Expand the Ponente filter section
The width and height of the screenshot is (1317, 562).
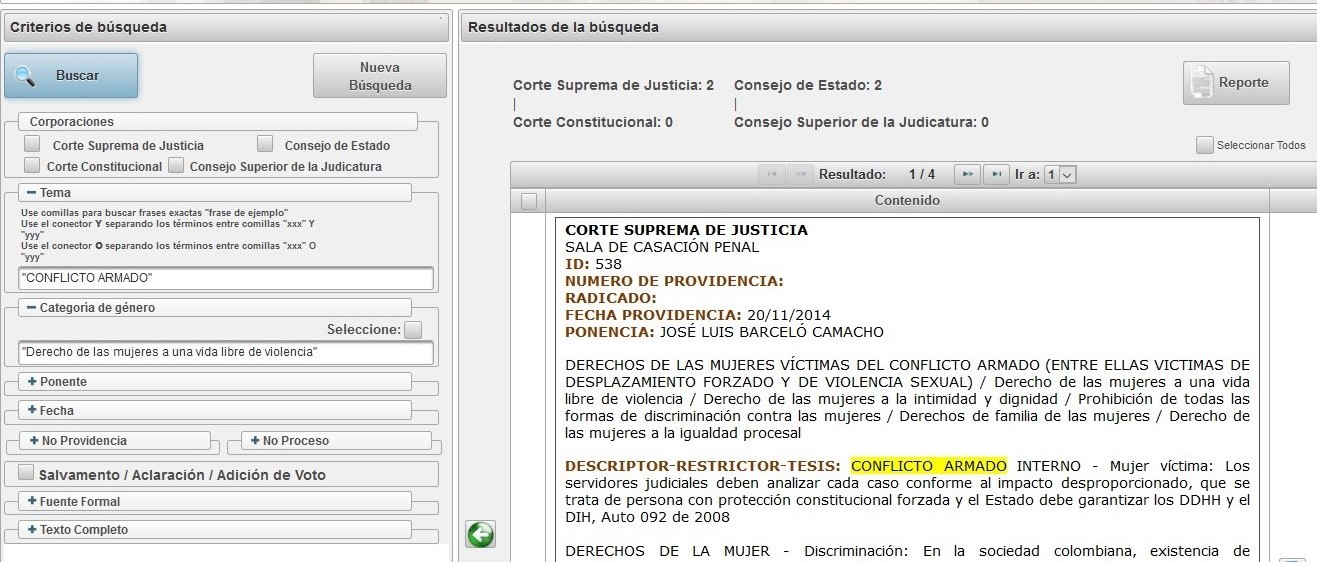[x=32, y=382]
